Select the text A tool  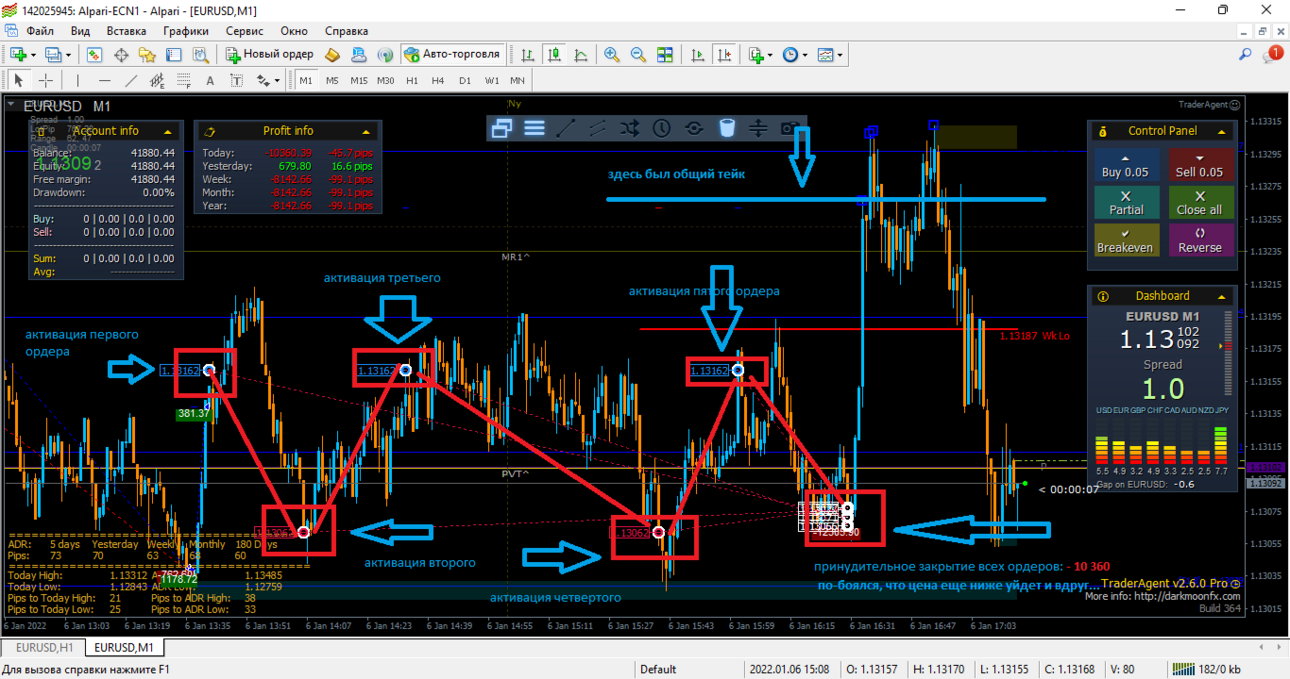click(210, 81)
